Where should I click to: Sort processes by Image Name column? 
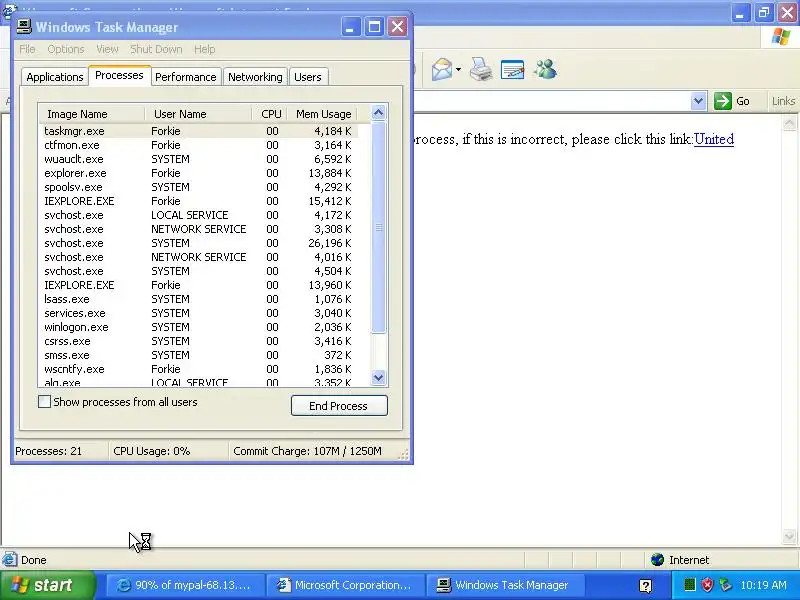click(x=91, y=114)
